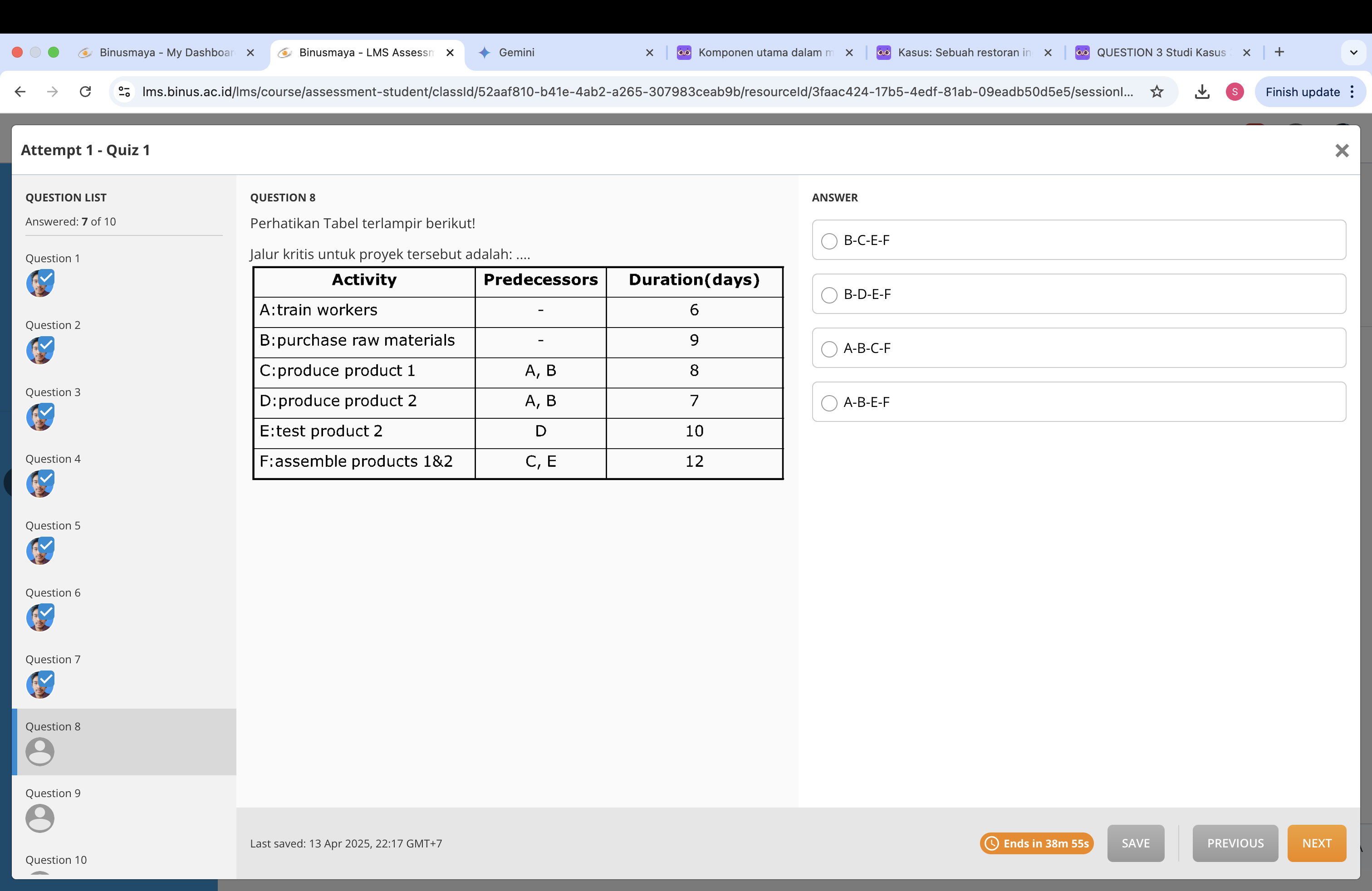Click the PREVIOUS button
Viewport: 1372px width, 891px height.
[1235, 843]
